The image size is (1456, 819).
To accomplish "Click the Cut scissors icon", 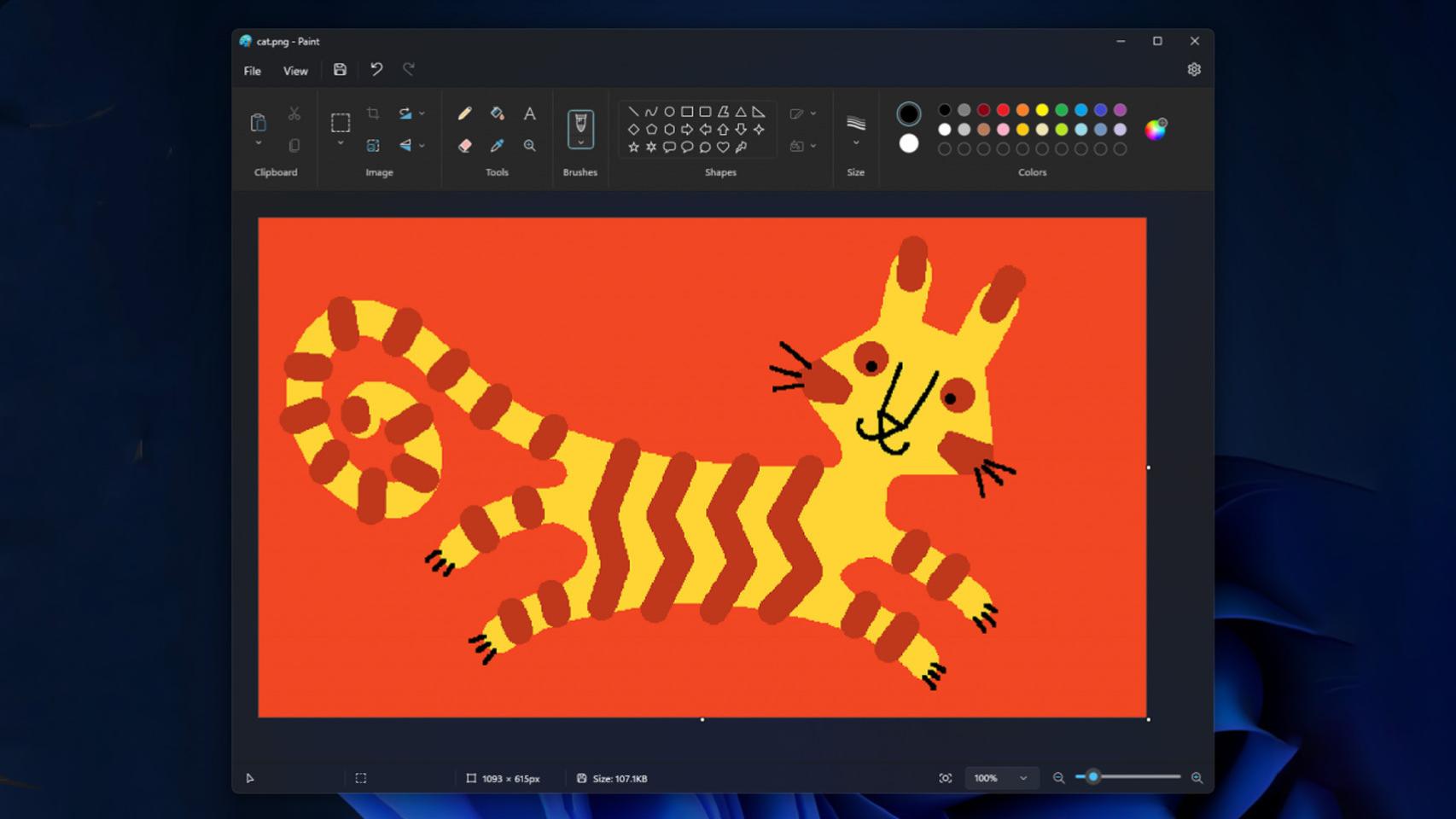I will click(x=294, y=113).
